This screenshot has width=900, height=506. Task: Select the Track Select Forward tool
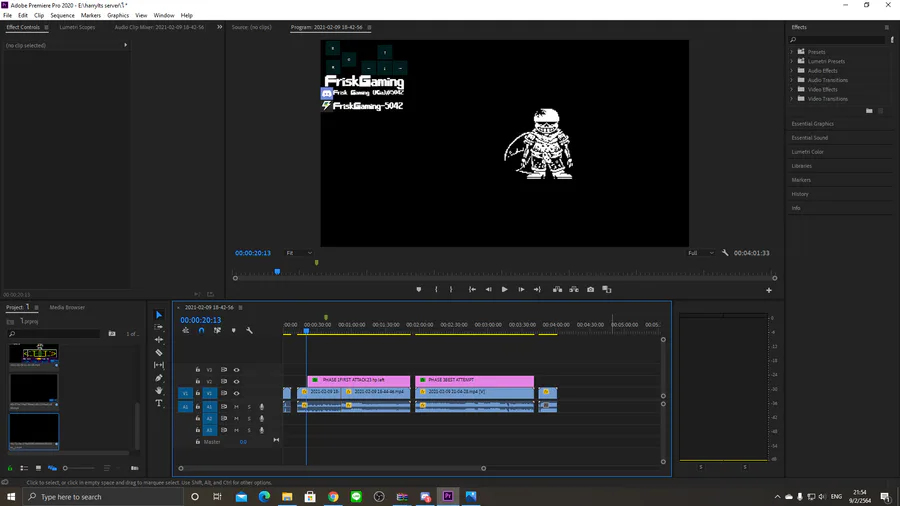(x=159, y=327)
